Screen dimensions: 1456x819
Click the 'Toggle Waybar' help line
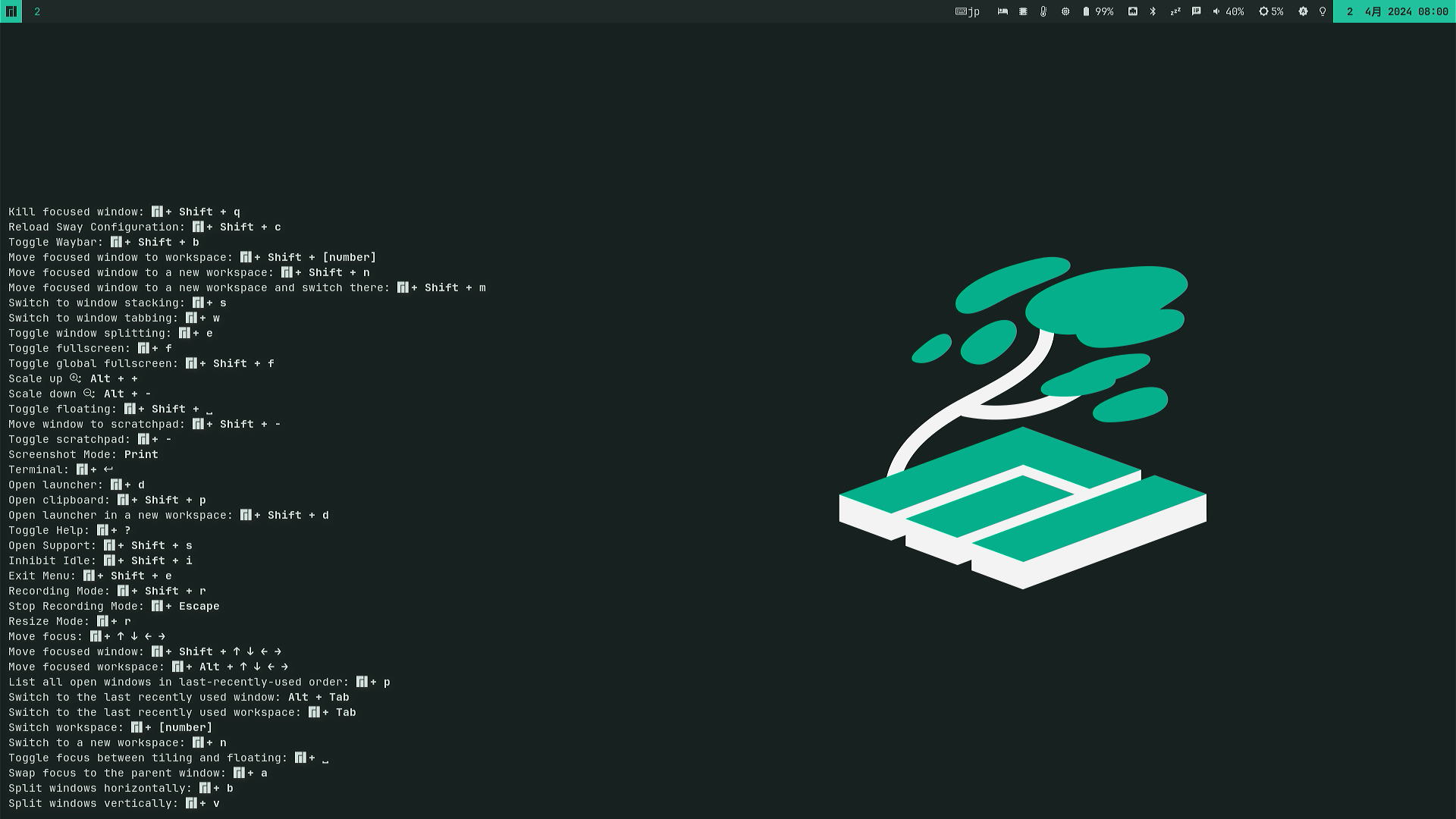[104, 242]
